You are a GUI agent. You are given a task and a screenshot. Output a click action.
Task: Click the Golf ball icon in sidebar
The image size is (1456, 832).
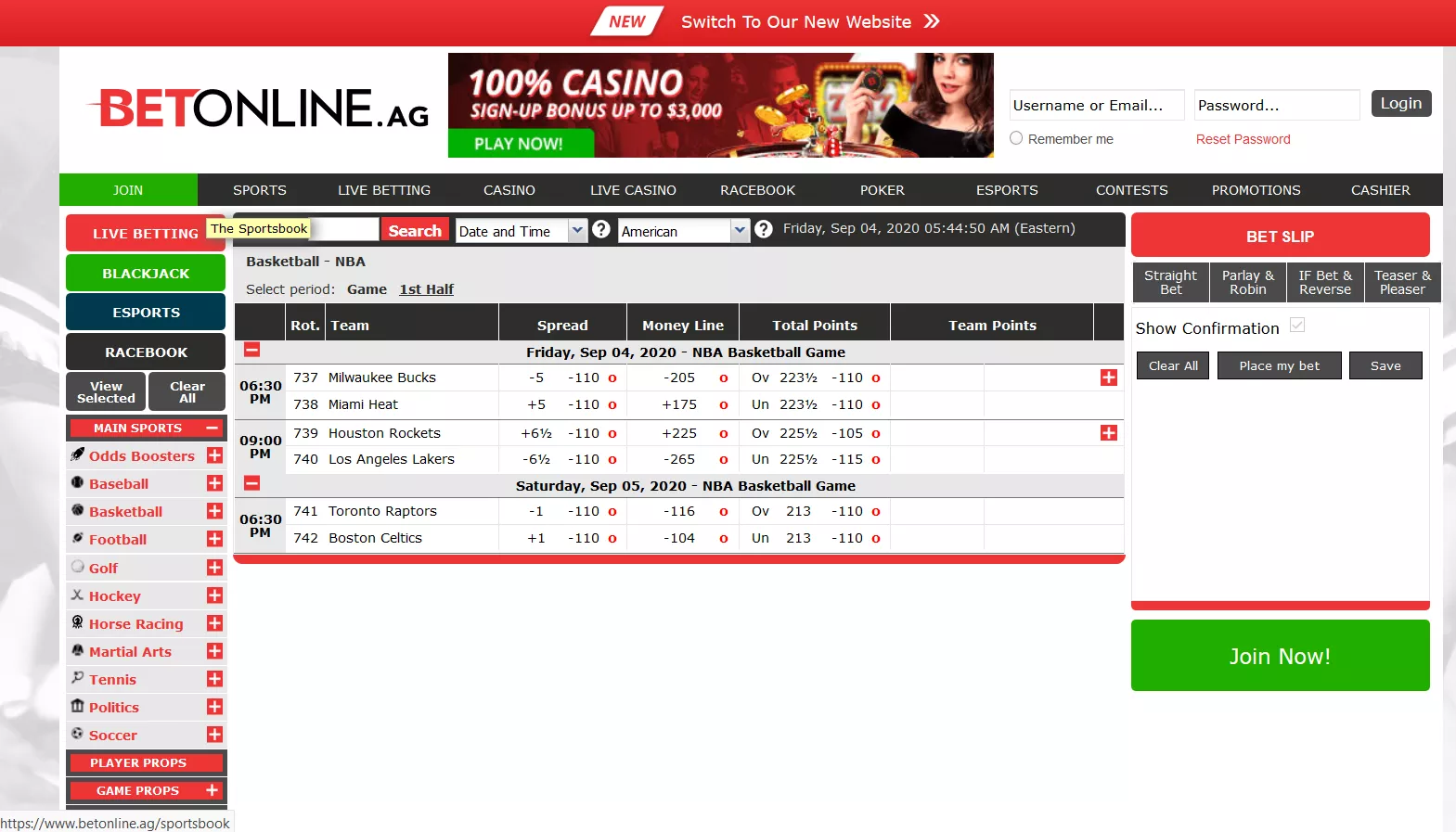pyautogui.click(x=78, y=566)
